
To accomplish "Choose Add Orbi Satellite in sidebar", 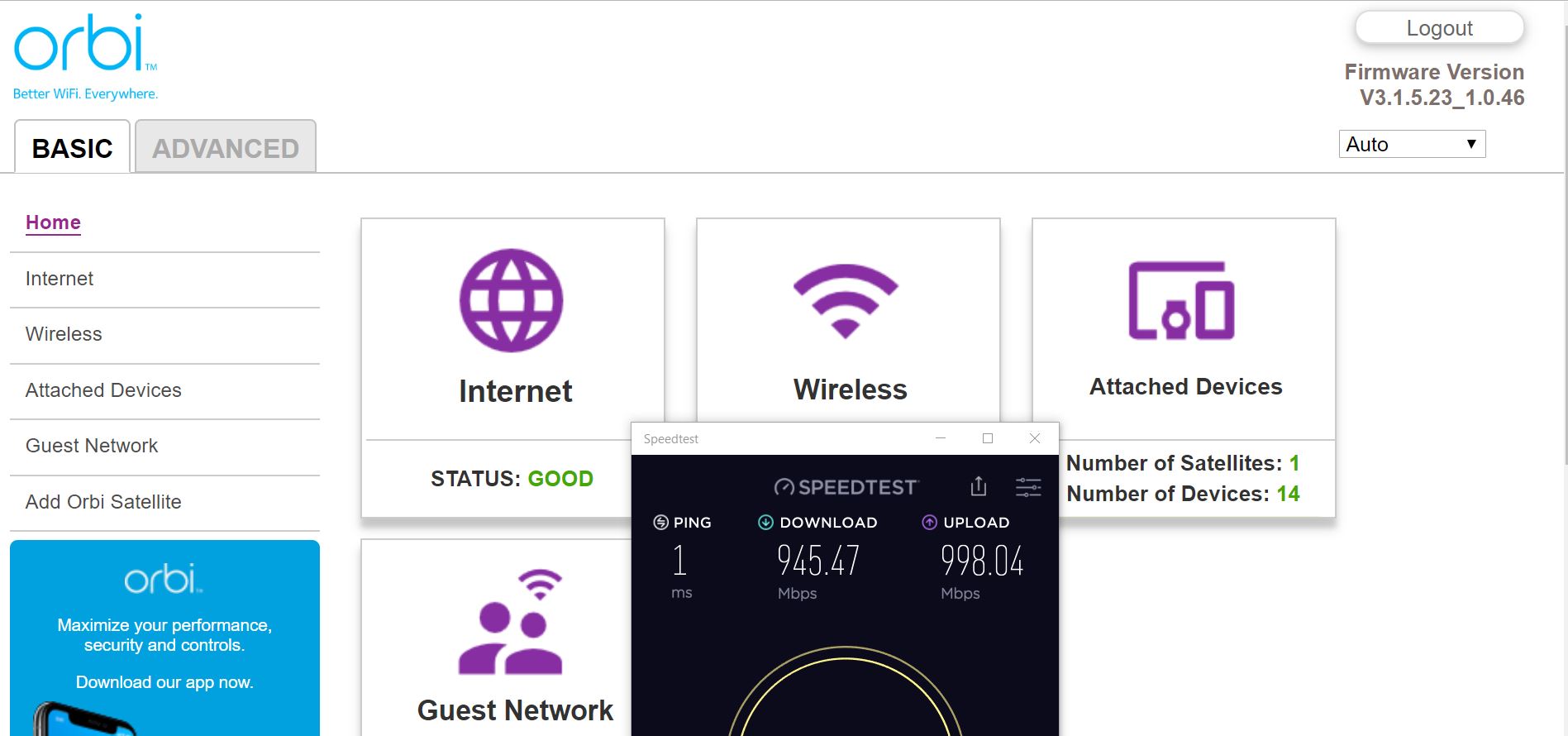I will point(103,502).
